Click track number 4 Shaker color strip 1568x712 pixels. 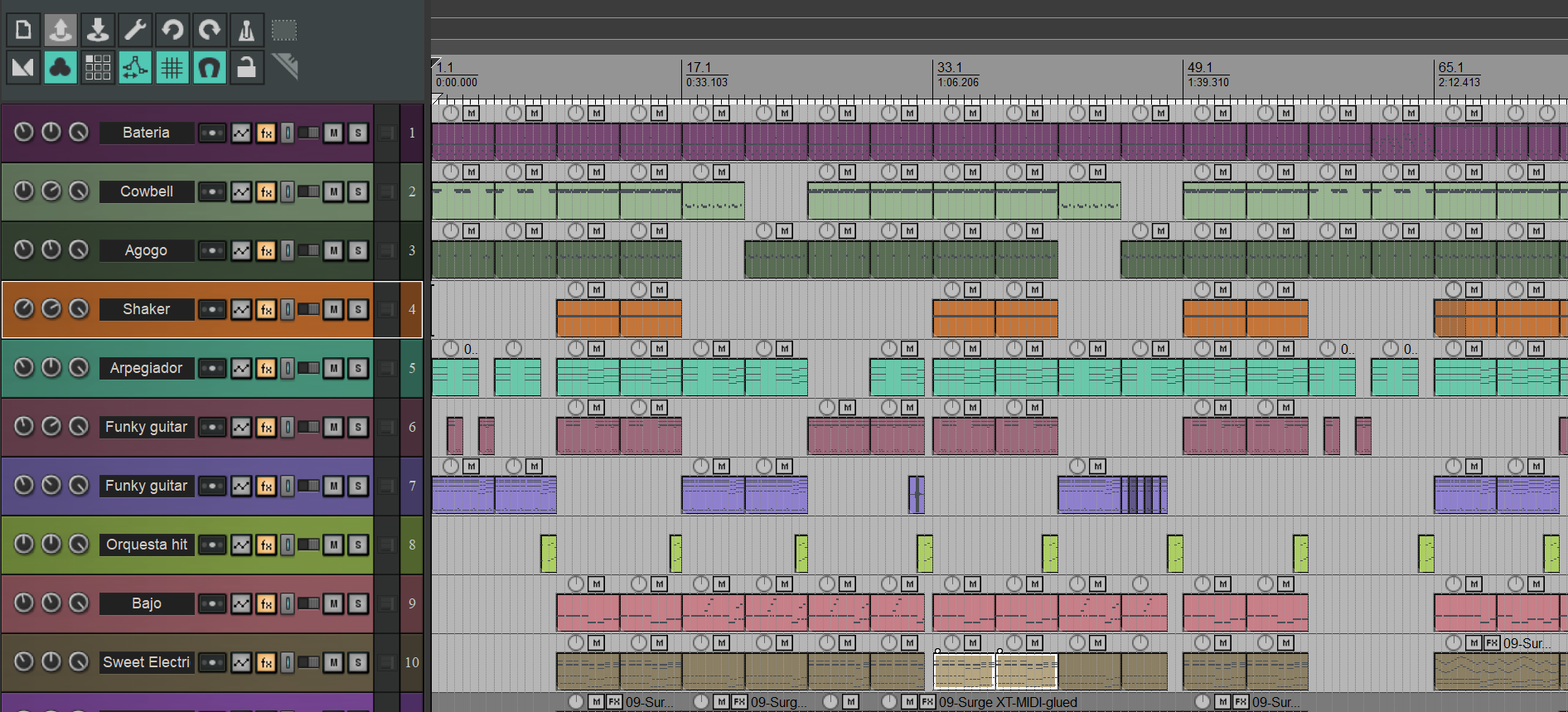tap(412, 309)
